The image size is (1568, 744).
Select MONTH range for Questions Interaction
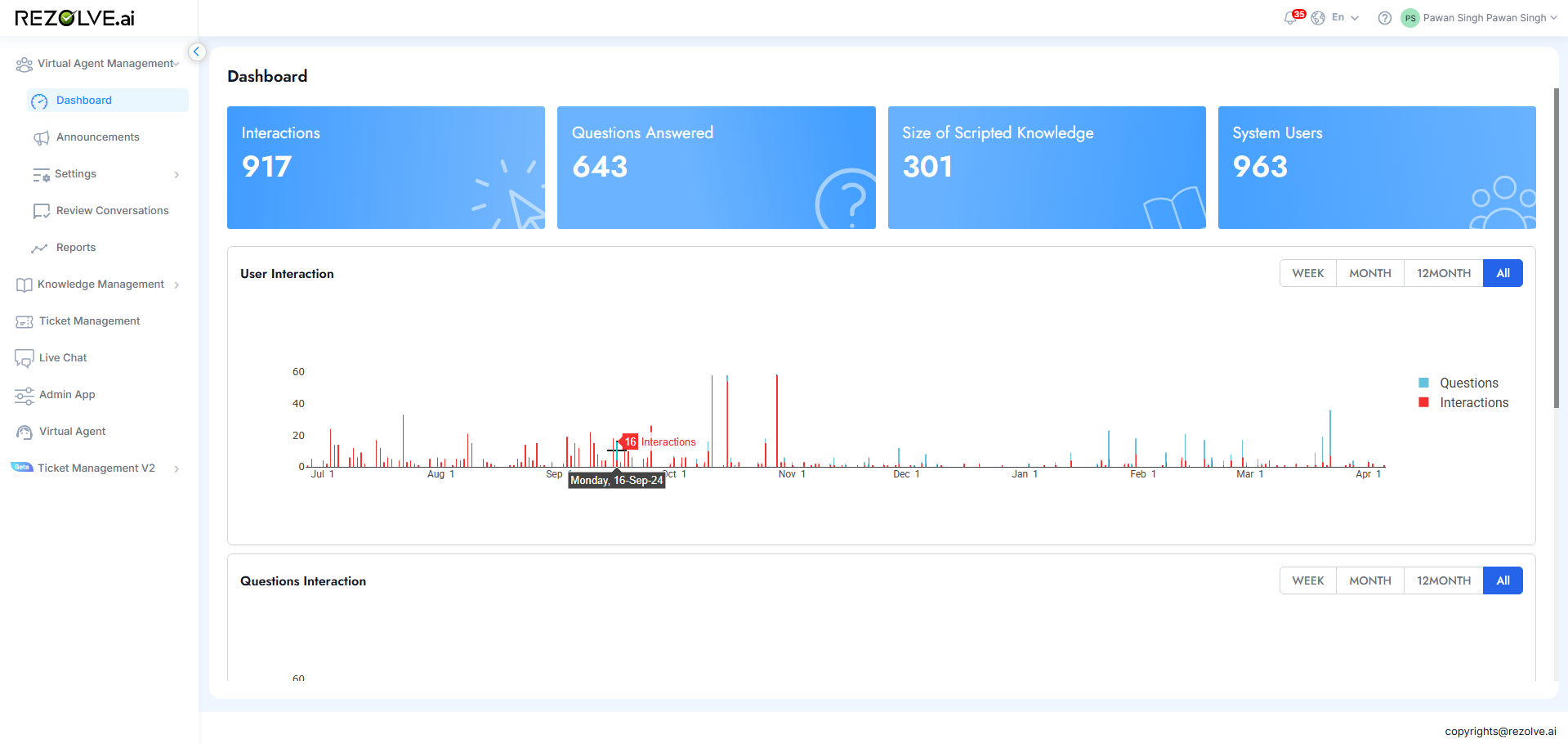[1370, 580]
